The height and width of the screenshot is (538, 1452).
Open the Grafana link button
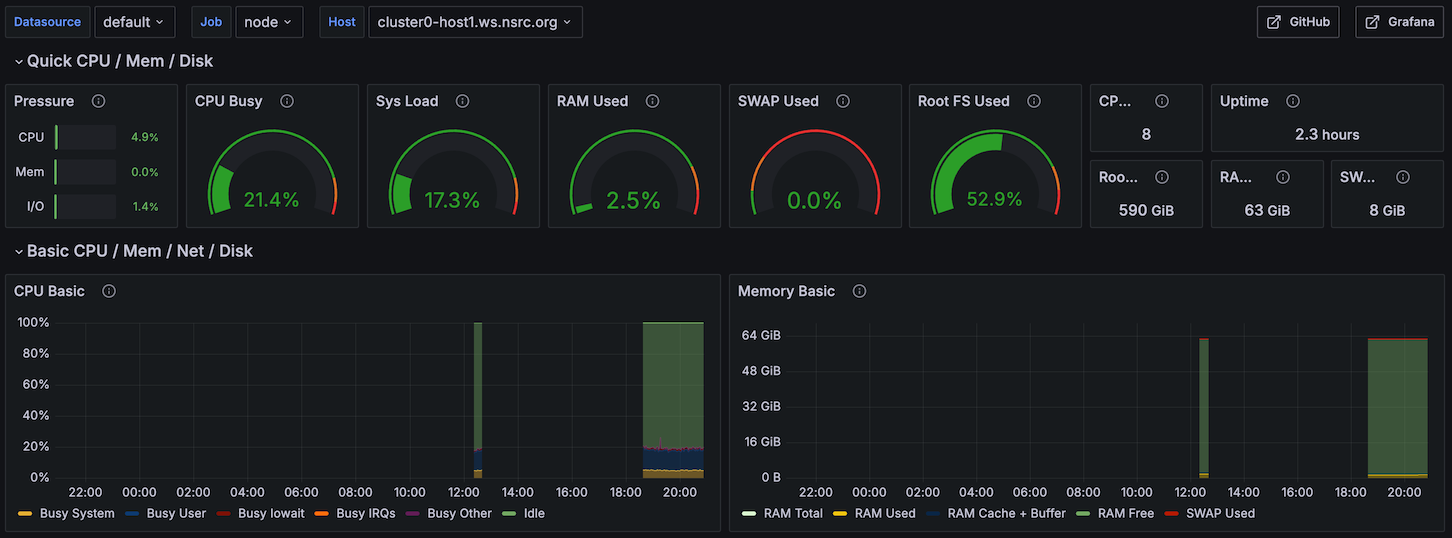1399,22
